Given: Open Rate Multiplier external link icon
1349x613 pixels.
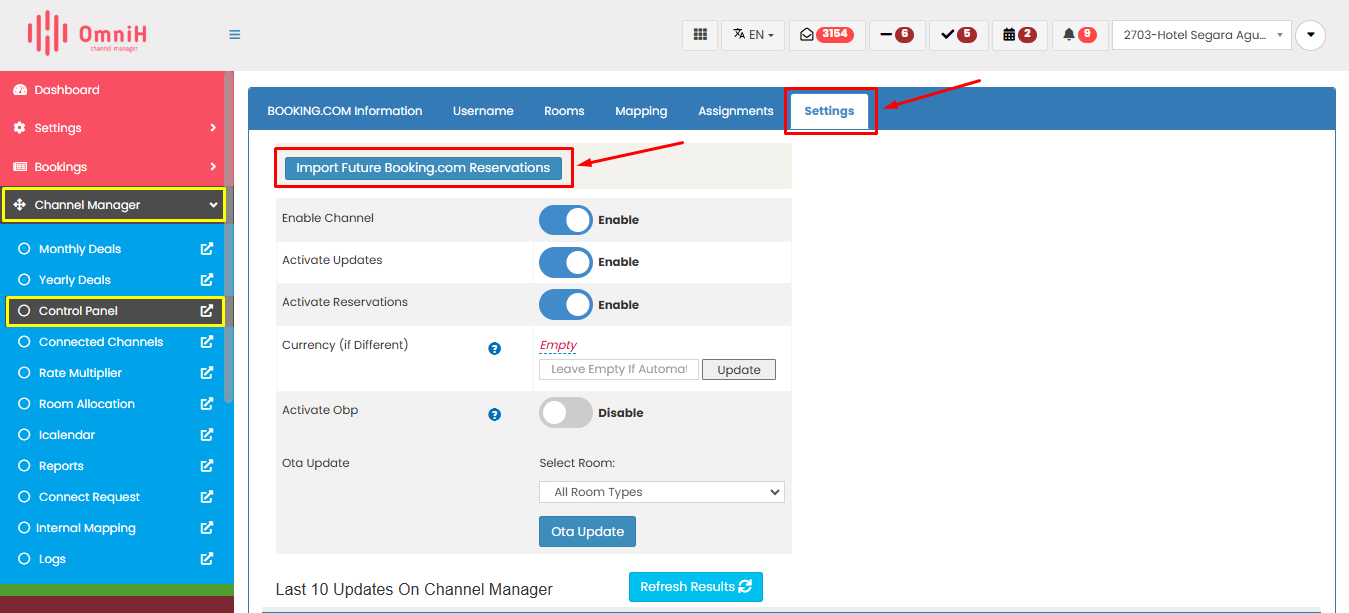Looking at the screenshot, I should coord(207,373).
